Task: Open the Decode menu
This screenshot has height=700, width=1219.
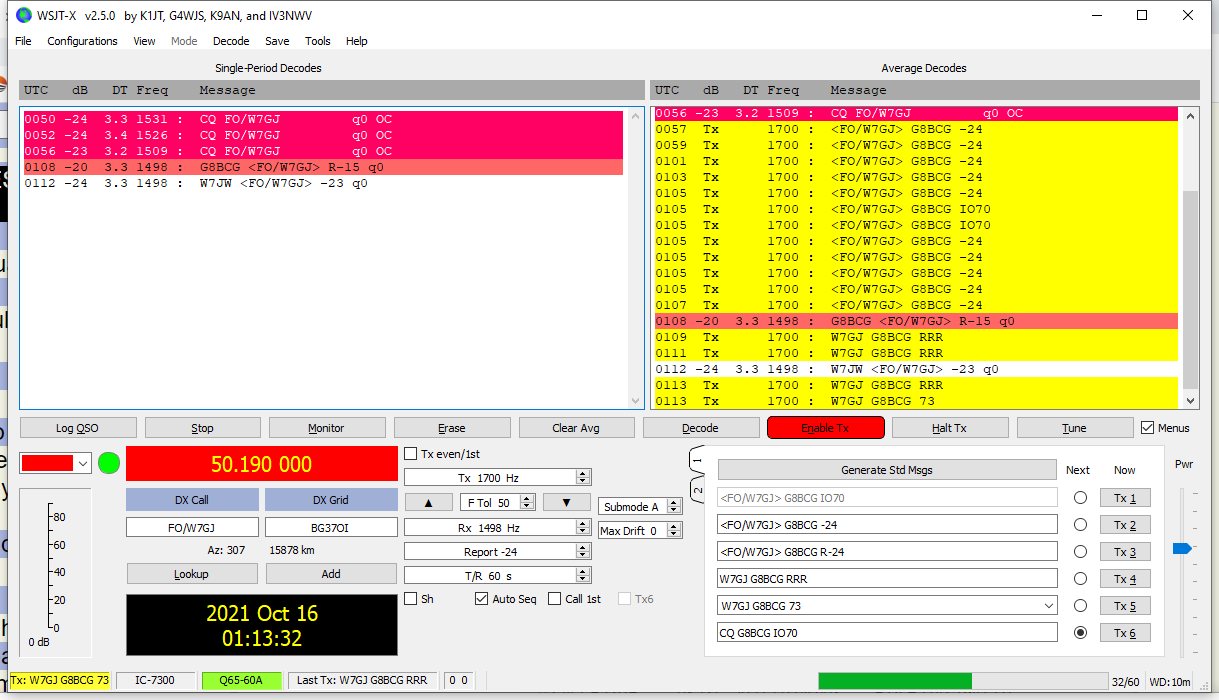Action: pos(231,41)
